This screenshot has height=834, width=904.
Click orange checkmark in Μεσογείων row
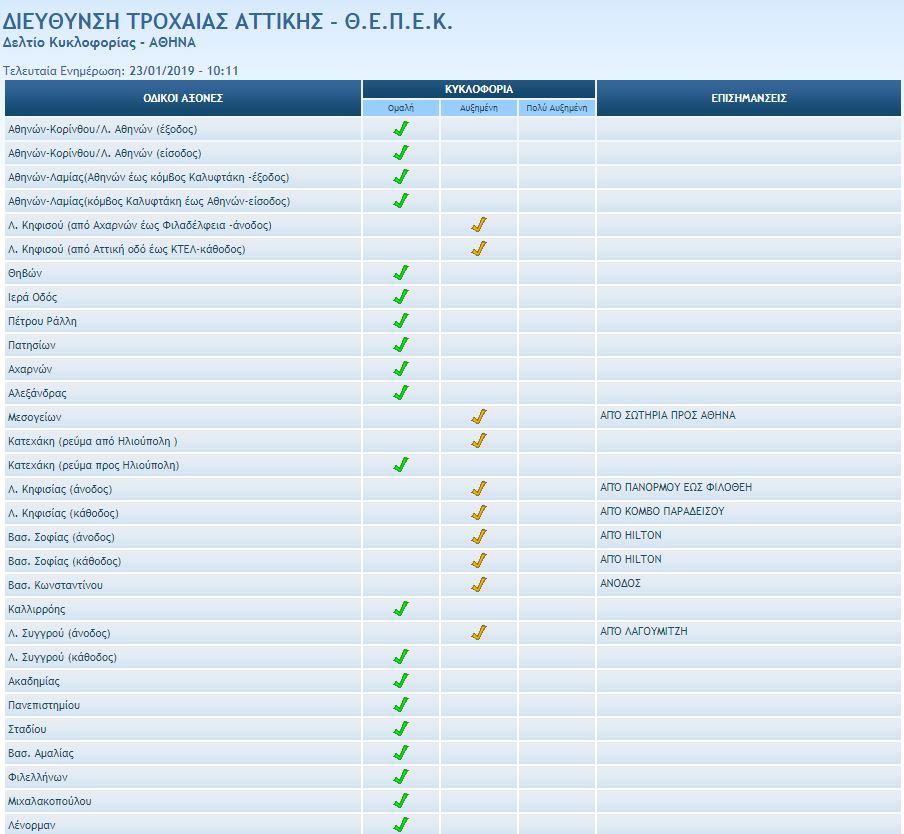pyautogui.click(x=479, y=417)
